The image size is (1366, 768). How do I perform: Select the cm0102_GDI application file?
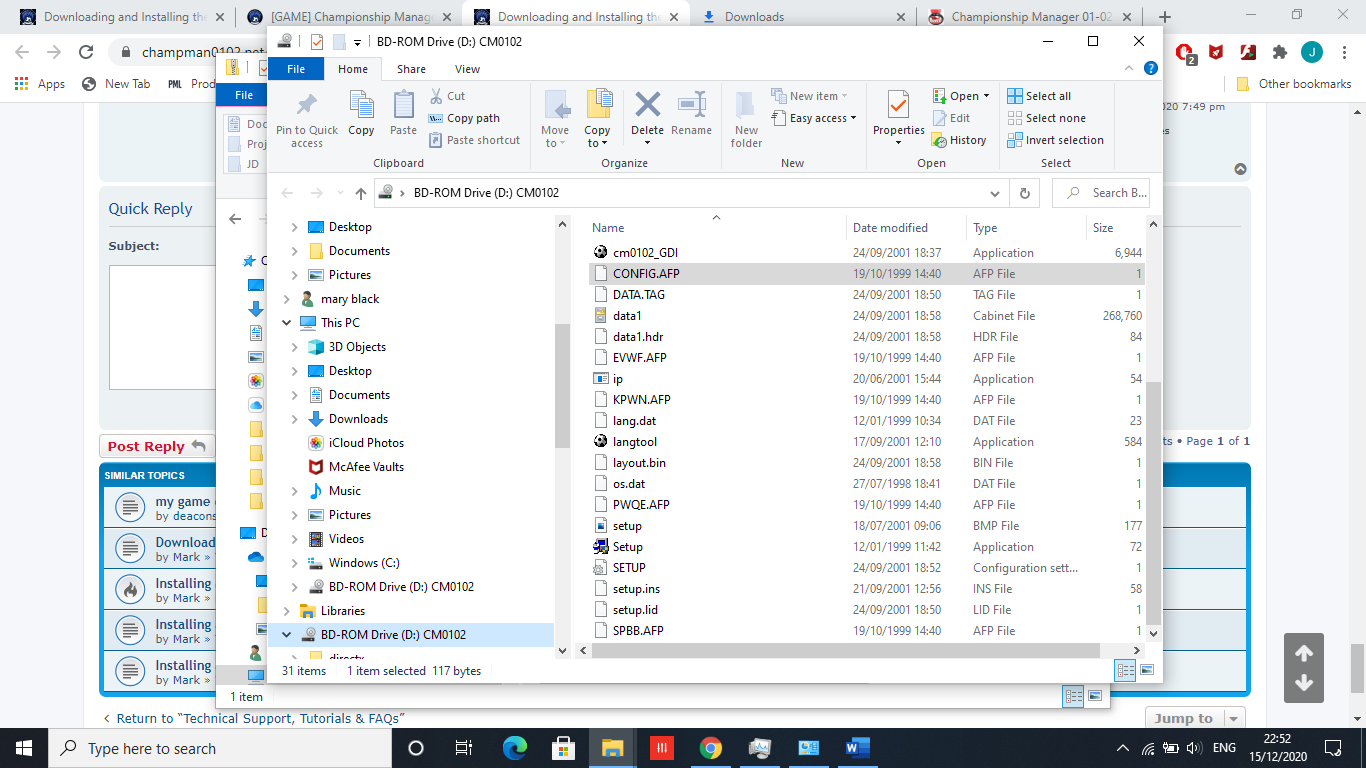(x=645, y=253)
